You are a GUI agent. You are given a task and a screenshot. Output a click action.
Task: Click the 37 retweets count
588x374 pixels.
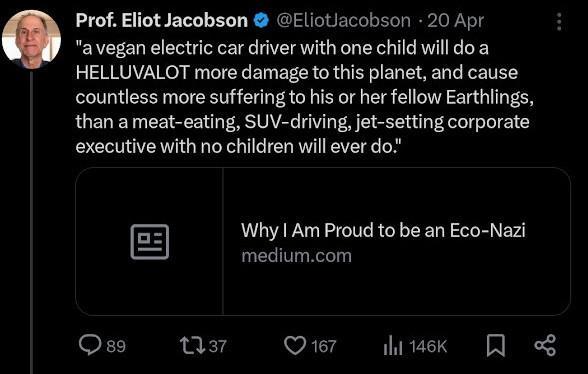(218, 346)
